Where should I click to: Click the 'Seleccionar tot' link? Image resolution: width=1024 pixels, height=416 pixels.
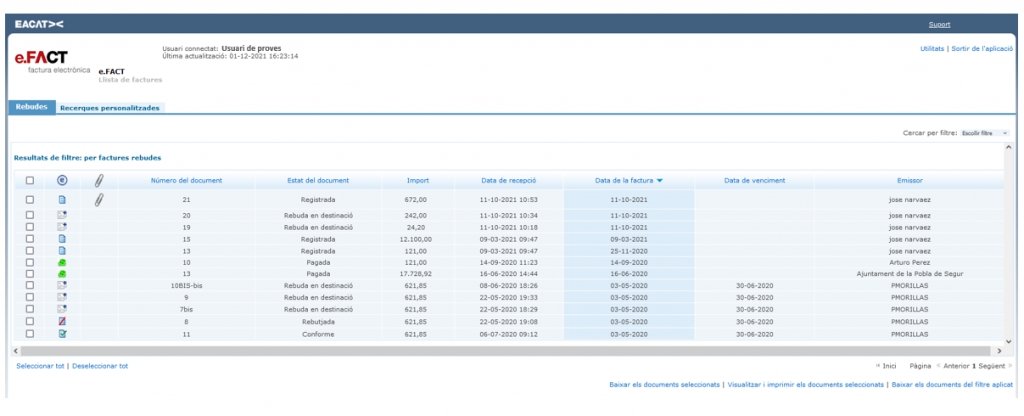pos(40,366)
